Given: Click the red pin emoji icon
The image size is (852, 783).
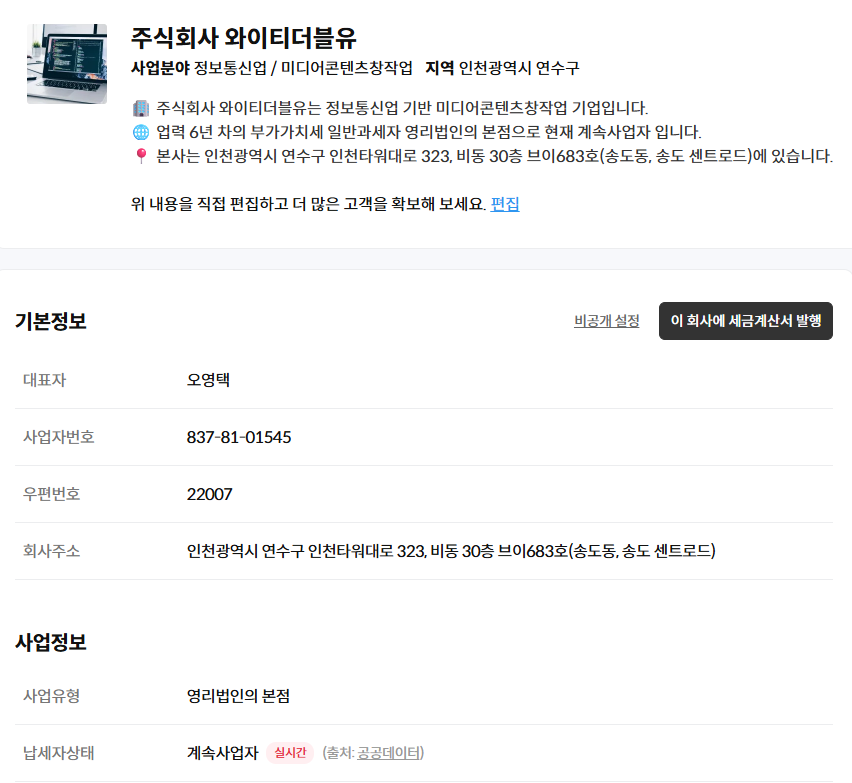Looking at the screenshot, I should point(141,156).
